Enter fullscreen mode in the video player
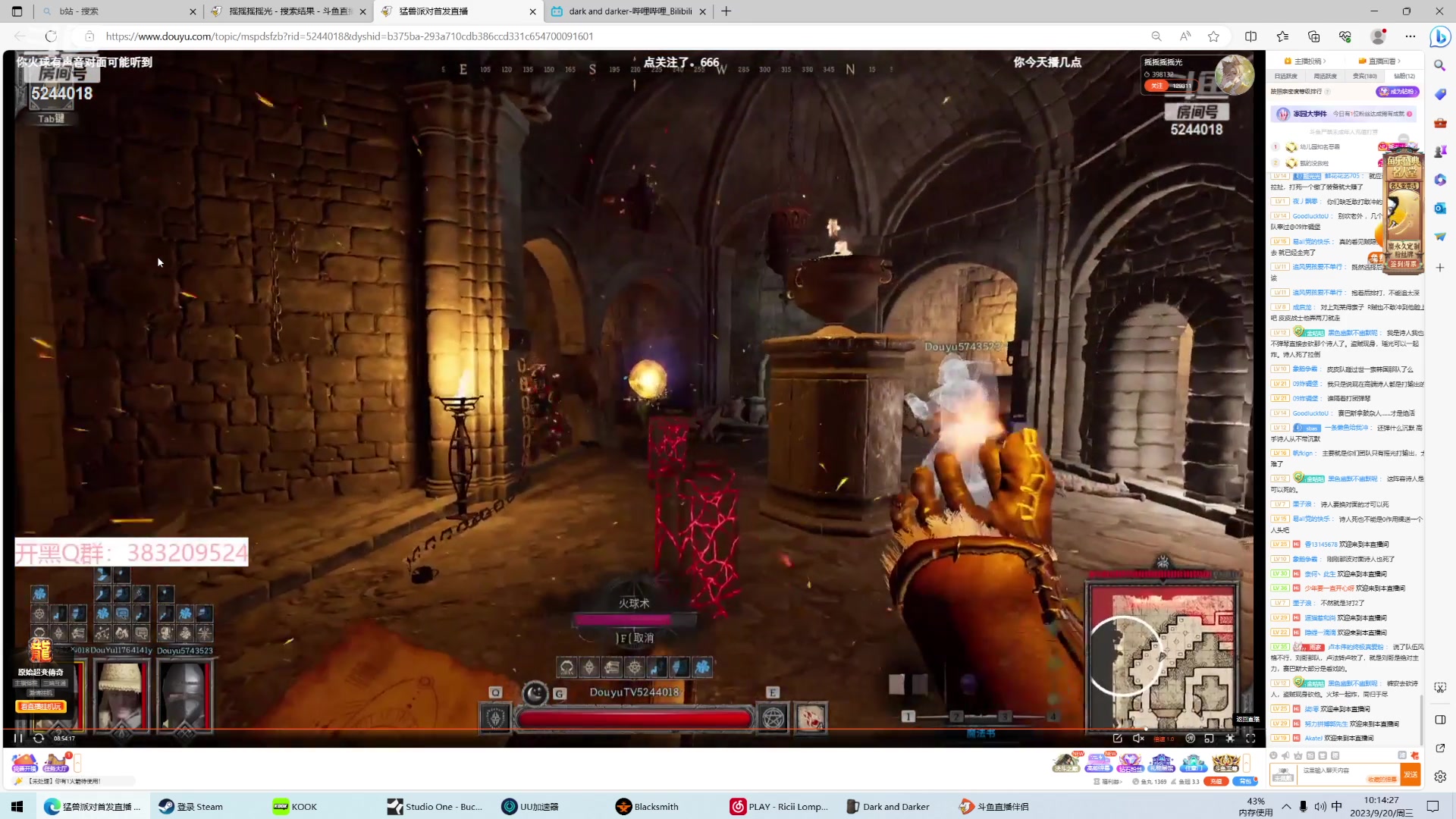This screenshot has width=1456, height=819. (1250, 738)
